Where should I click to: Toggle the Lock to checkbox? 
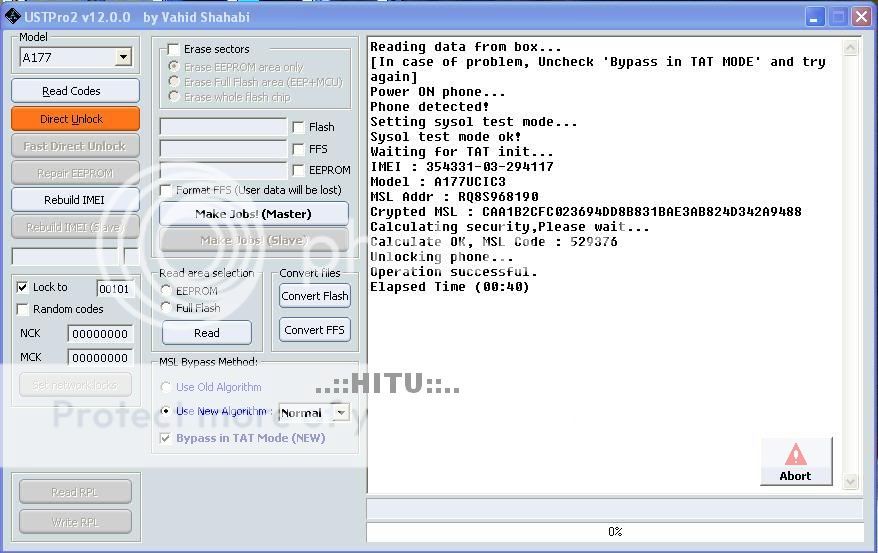coord(23,287)
